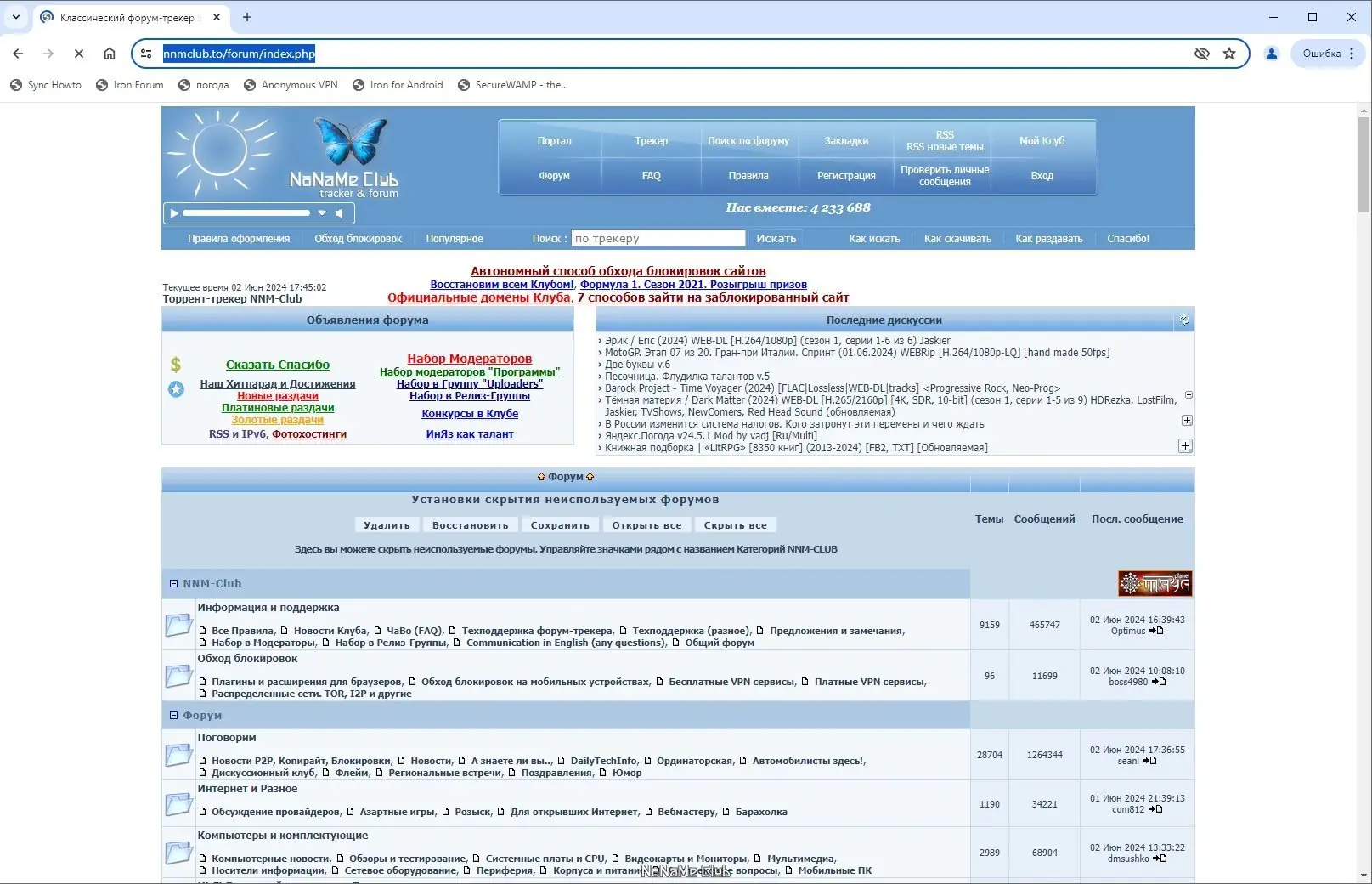Expand the top small plus box in recent discussions
Screen dimensions: 1372x884
coord(1189,395)
